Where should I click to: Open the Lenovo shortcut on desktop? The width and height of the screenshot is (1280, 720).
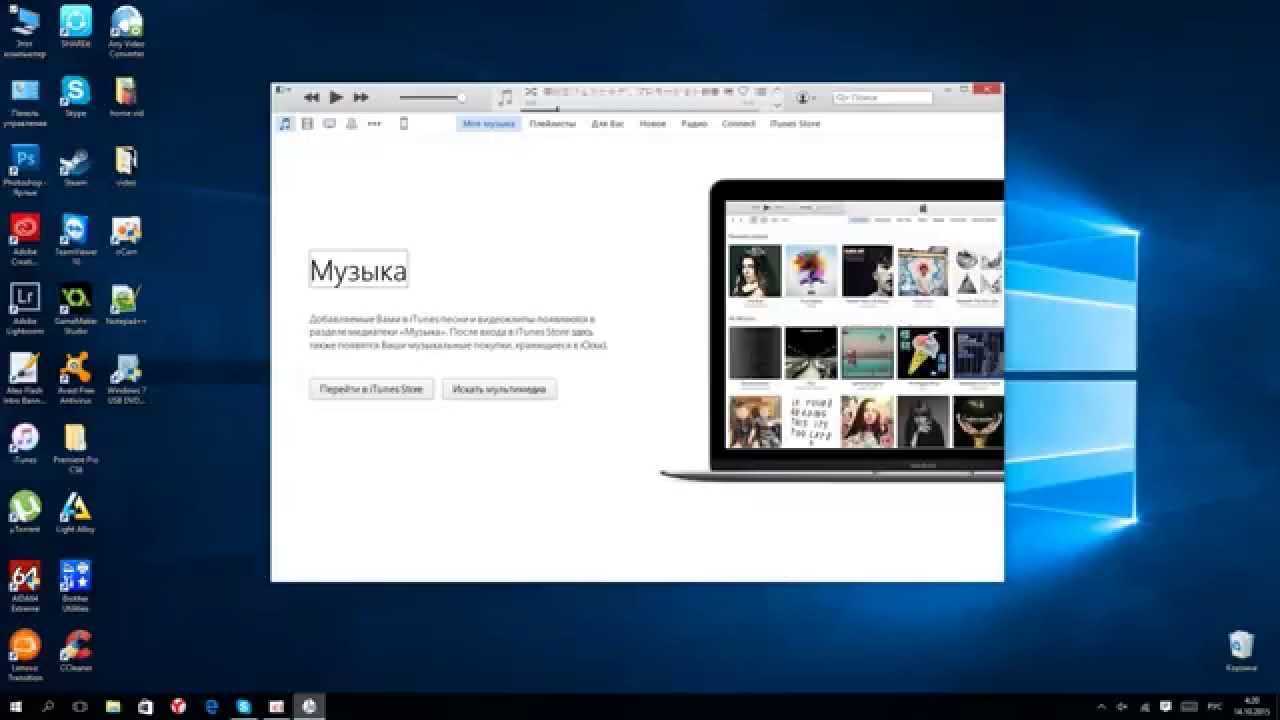24,655
